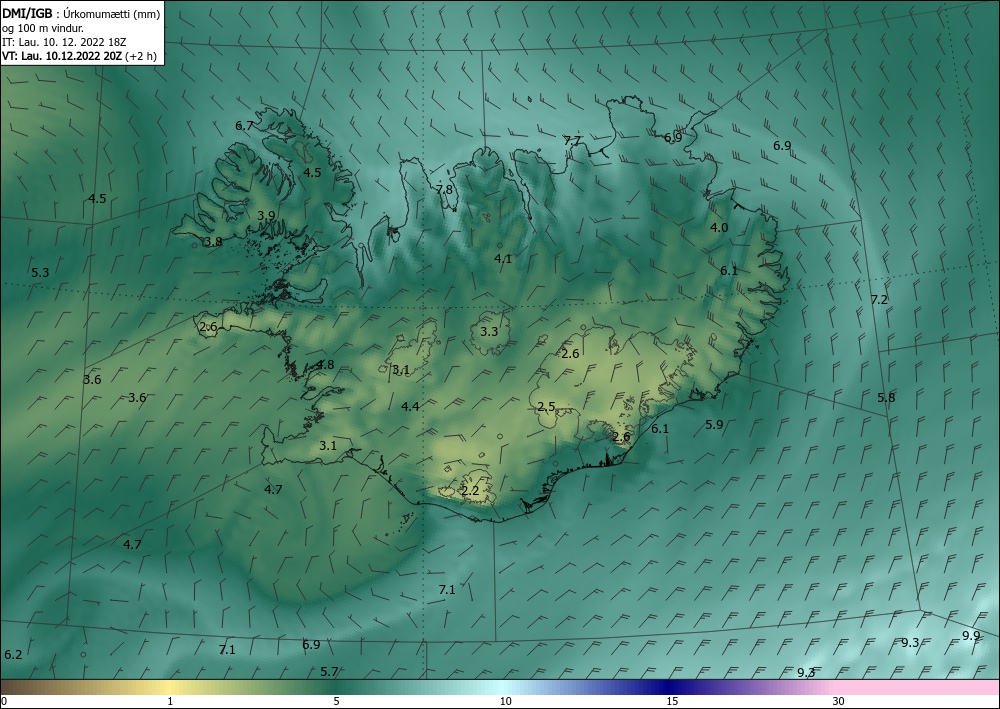The width and height of the screenshot is (1000, 709).
Task: Click the legend title 'DMI/IGB : Úrkomumætti (mm)'
Action: pos(81,13)
